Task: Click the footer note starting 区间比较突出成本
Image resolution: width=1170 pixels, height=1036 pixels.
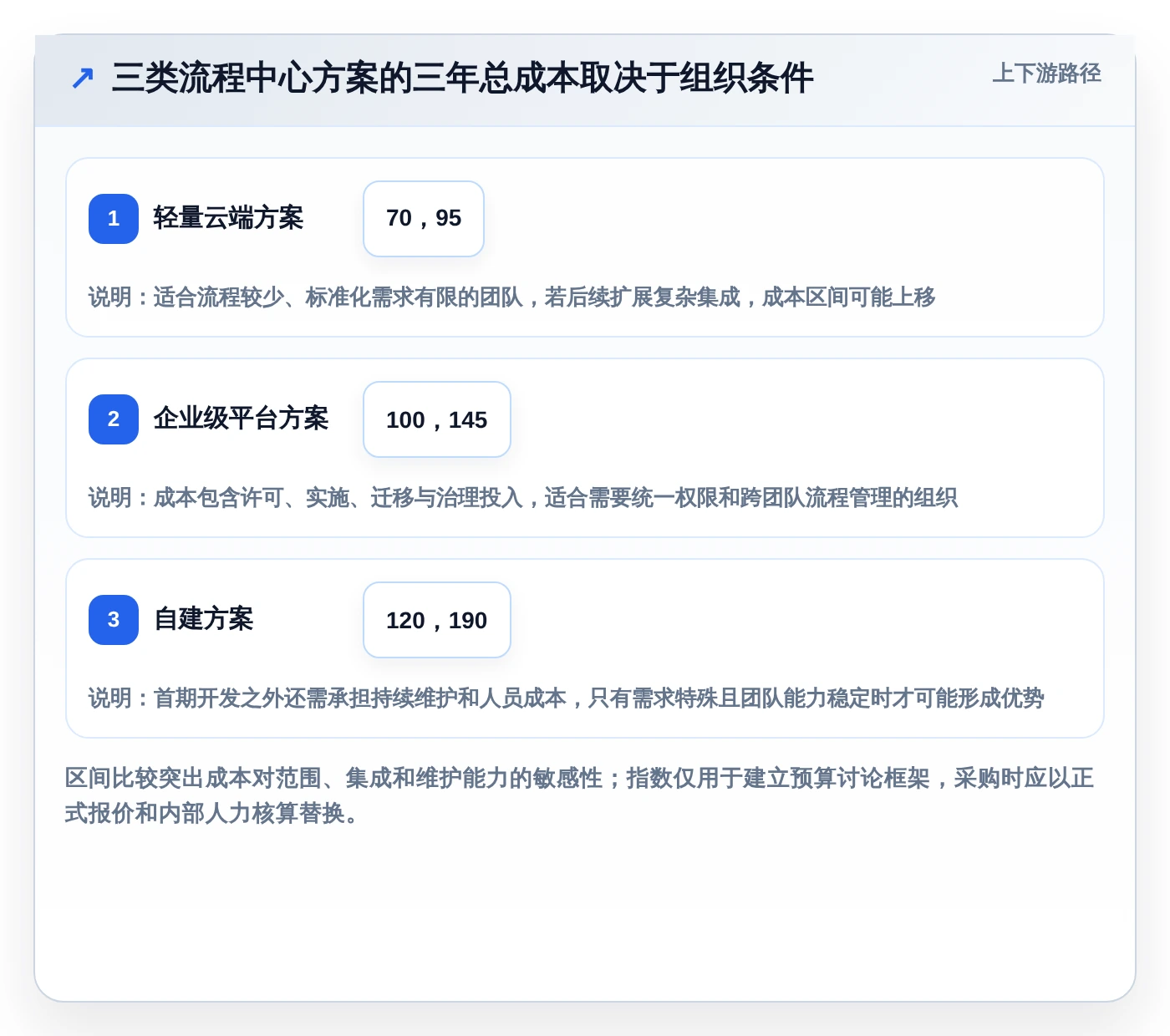Action: pyautogui.click(x=579, y=795)
